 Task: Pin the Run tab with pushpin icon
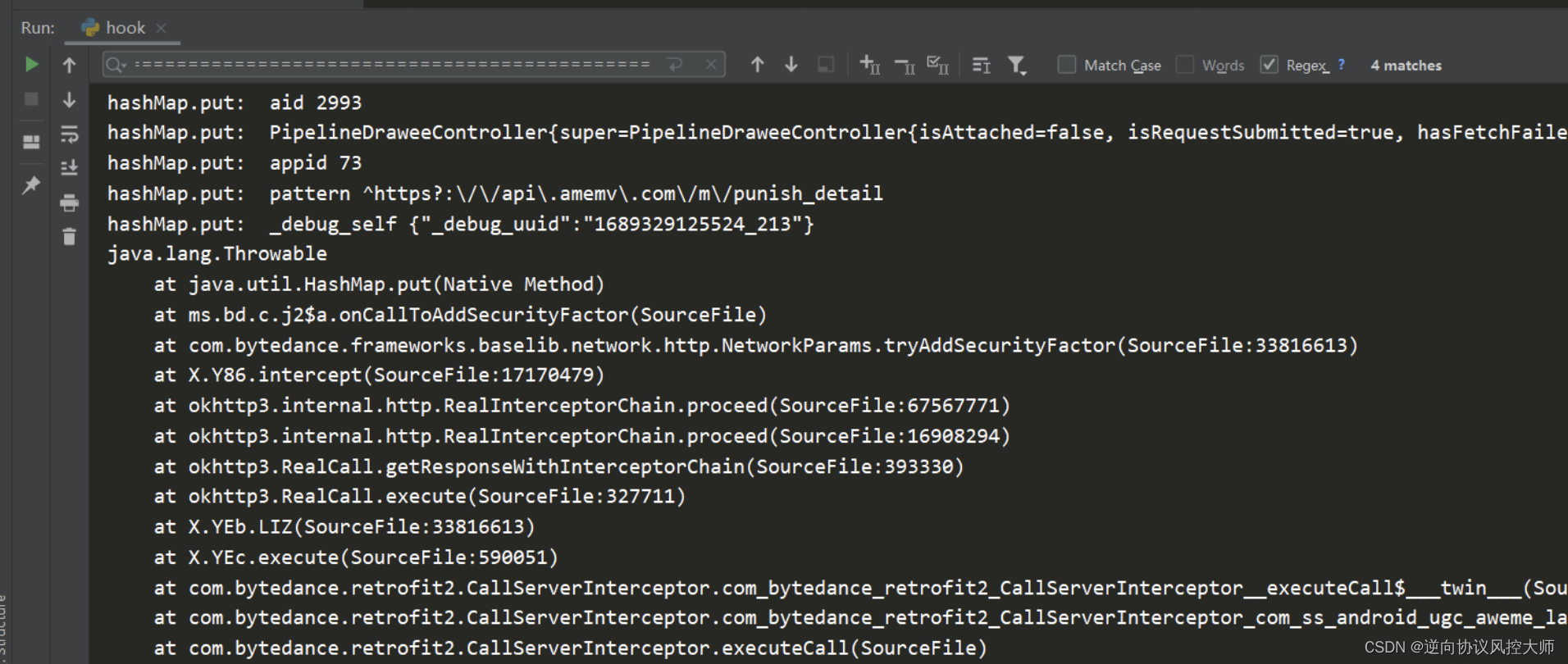click(31, 184)
